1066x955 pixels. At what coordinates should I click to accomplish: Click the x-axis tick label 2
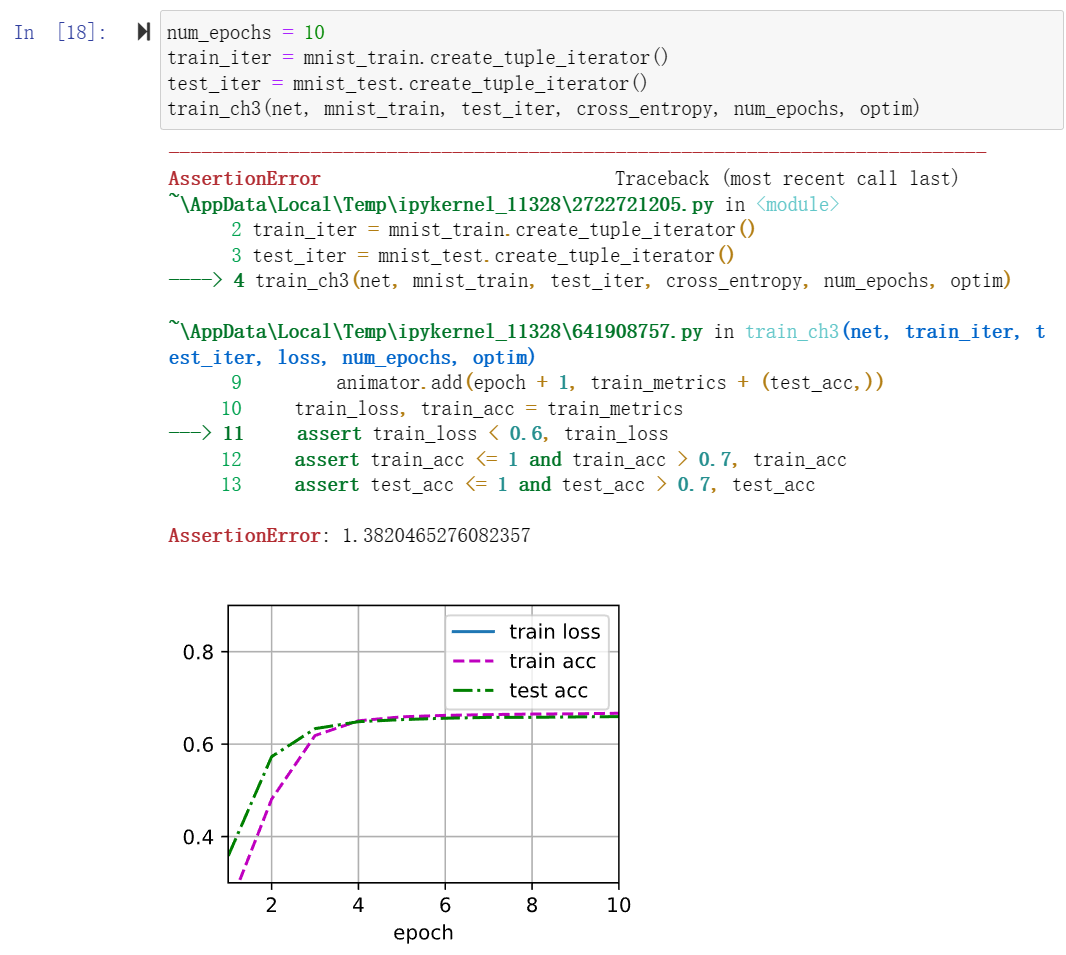click(271, 905)
